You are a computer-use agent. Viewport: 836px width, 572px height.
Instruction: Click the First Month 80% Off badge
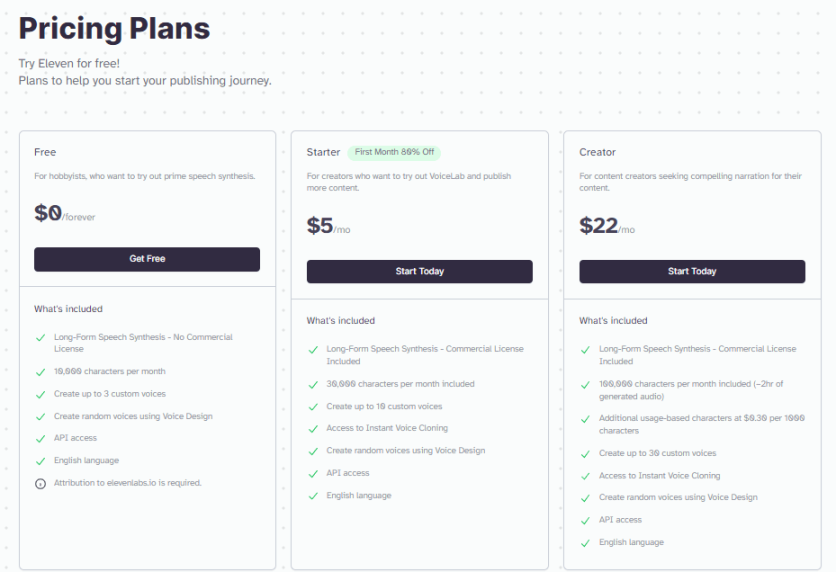394,152
